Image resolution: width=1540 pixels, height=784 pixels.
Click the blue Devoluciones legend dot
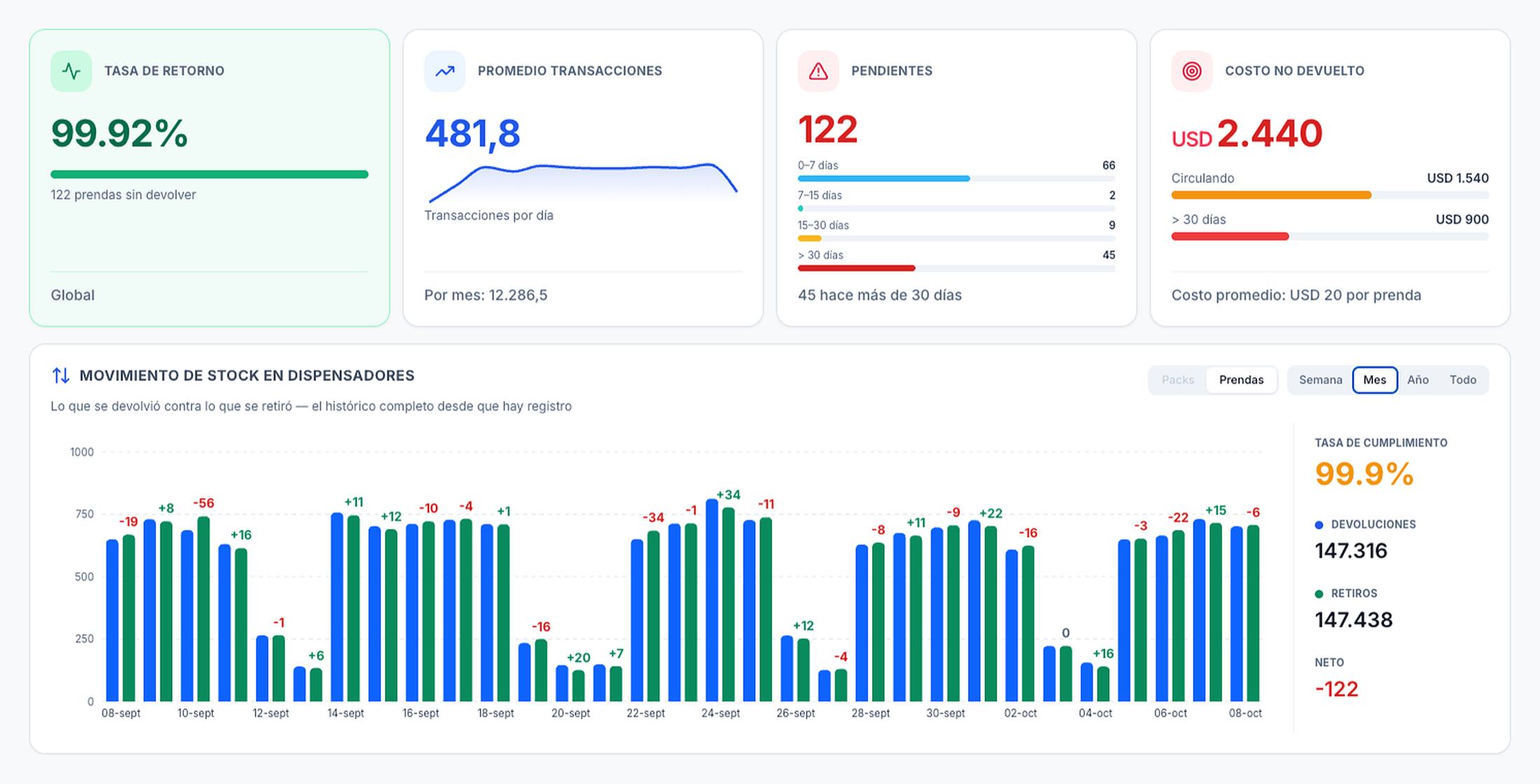1319,525
